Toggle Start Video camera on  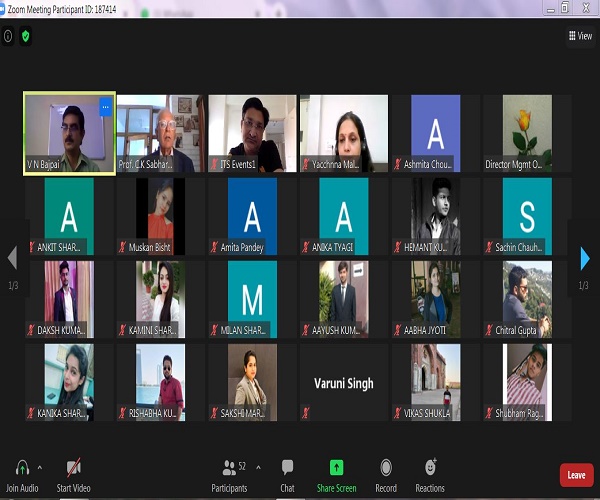click(x=73, y=468)
